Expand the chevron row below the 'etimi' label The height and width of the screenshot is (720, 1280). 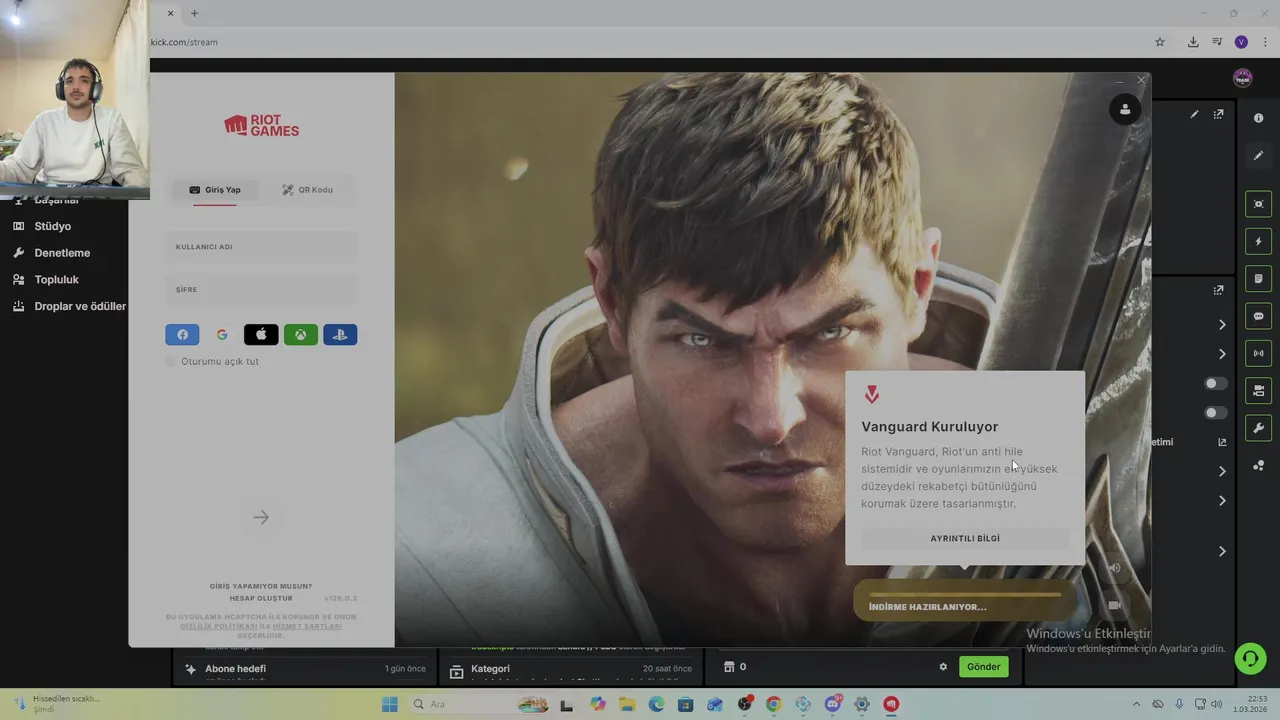1222,471
